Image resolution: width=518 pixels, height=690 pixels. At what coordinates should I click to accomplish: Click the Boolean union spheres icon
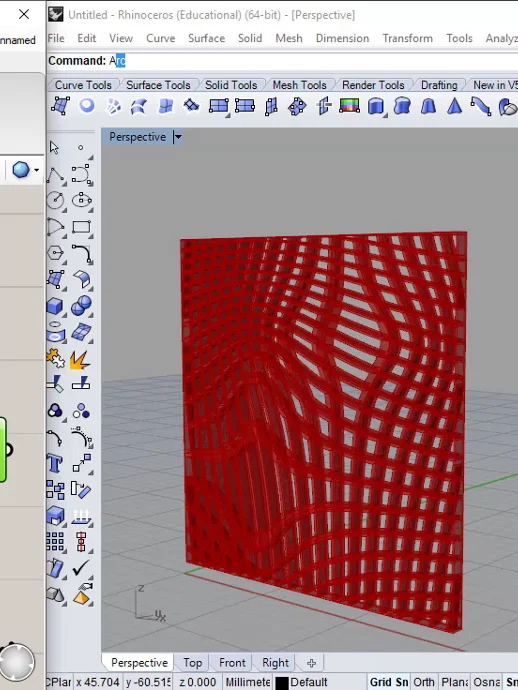81,305
